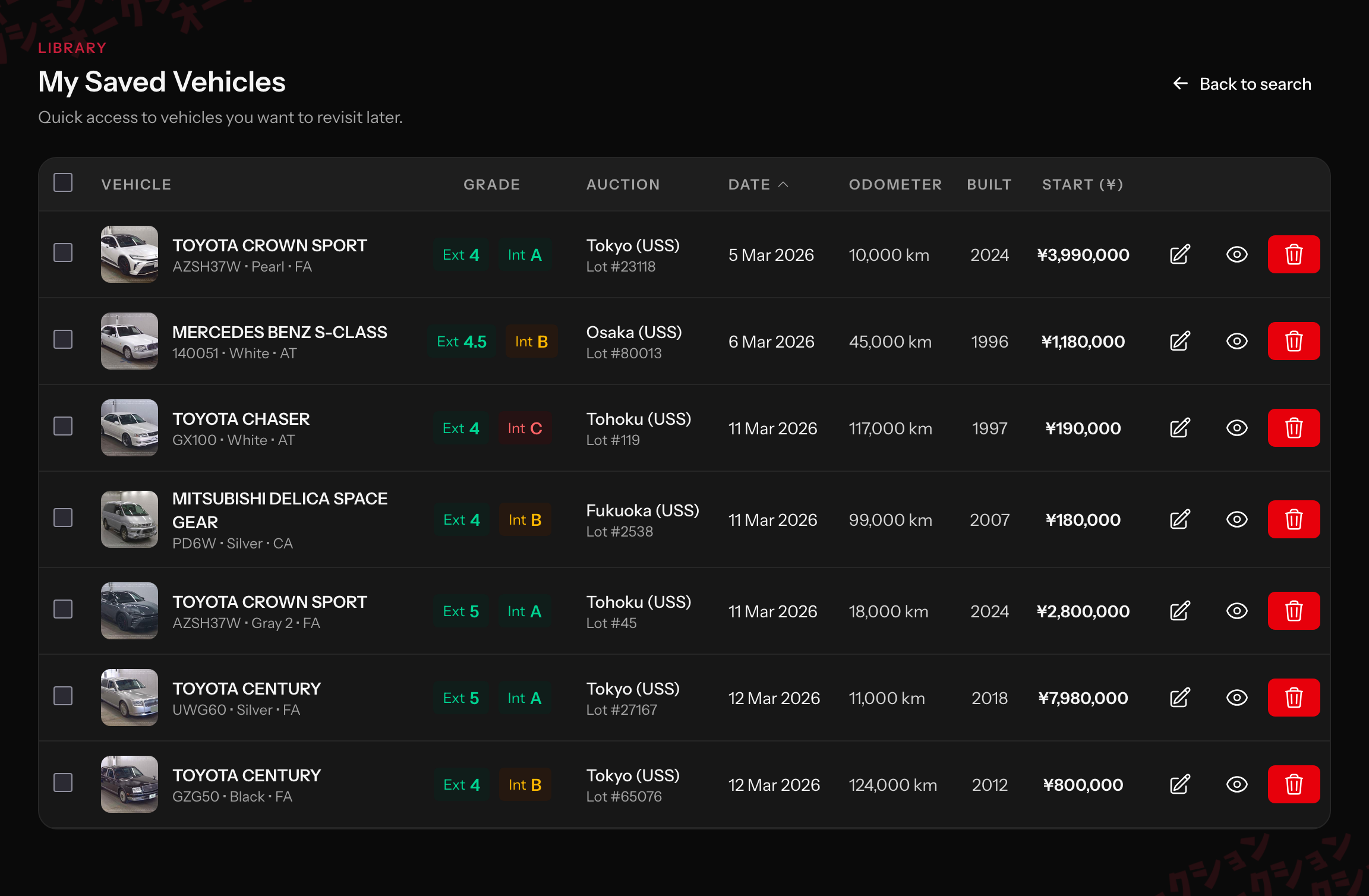
Task: View the Toyota Century Lot #65076
Action: pyautogui.click(x=1236, y=784)
